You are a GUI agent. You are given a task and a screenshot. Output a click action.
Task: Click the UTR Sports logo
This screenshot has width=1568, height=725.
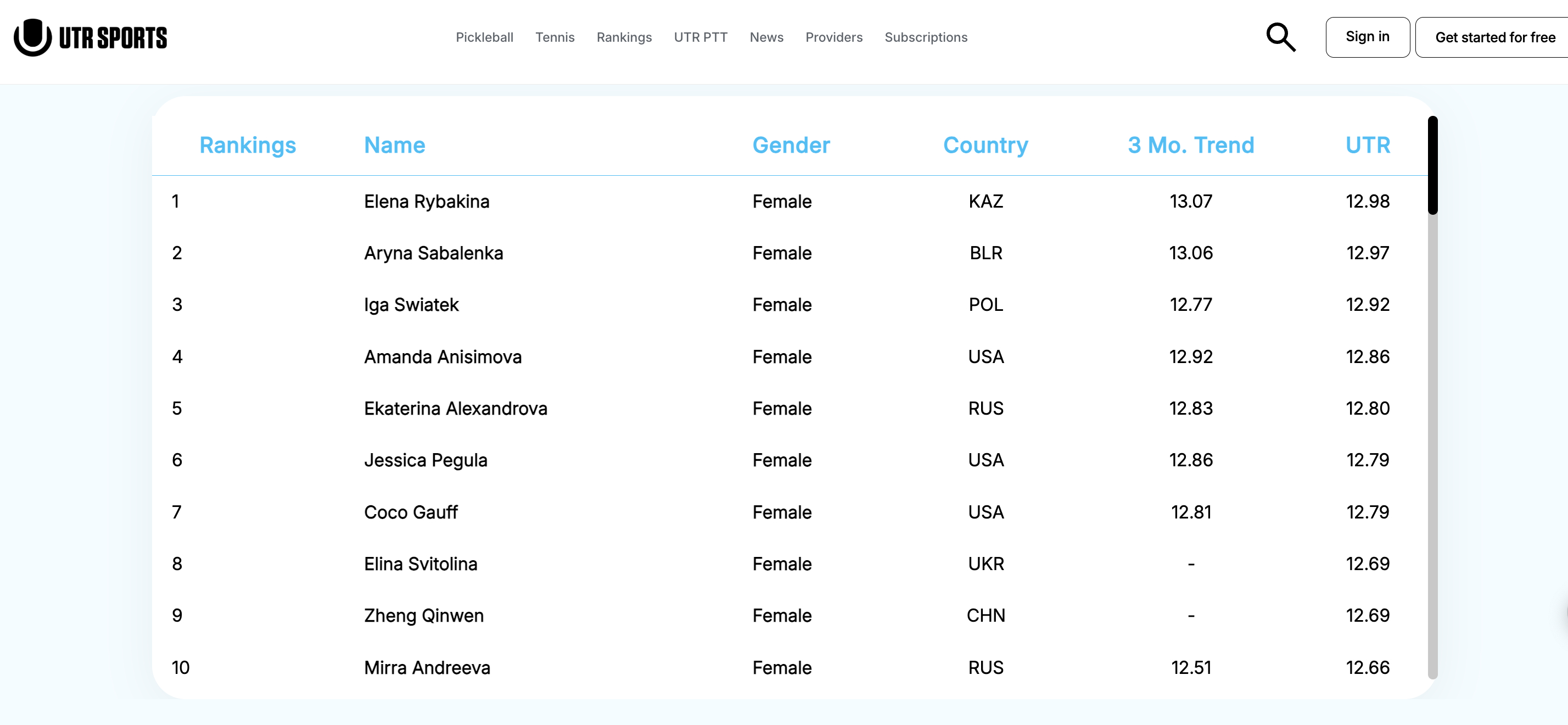coord(91,37)
